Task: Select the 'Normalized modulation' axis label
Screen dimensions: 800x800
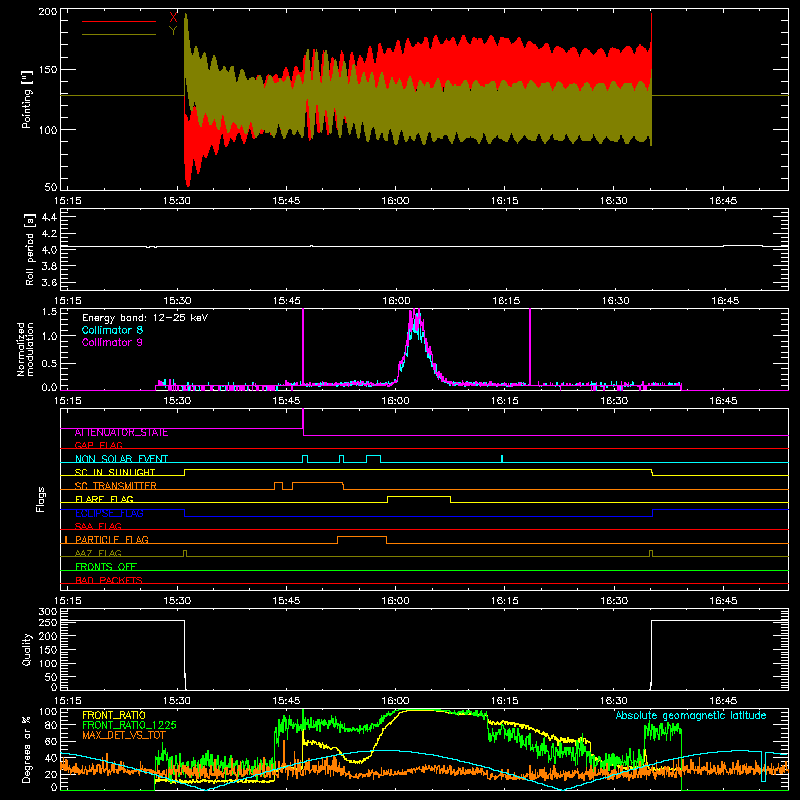Action: tap(25, 349)
